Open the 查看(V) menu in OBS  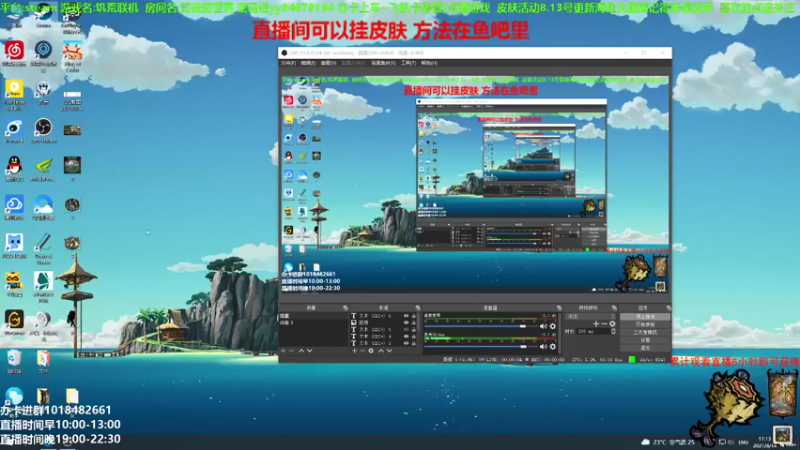click(328, 63)
